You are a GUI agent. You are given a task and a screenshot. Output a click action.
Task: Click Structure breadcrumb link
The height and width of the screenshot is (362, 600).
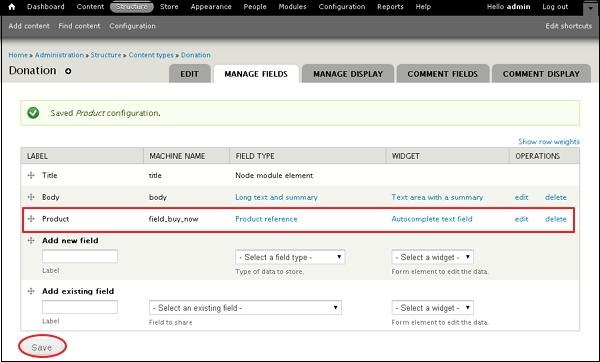pos(106,55)
